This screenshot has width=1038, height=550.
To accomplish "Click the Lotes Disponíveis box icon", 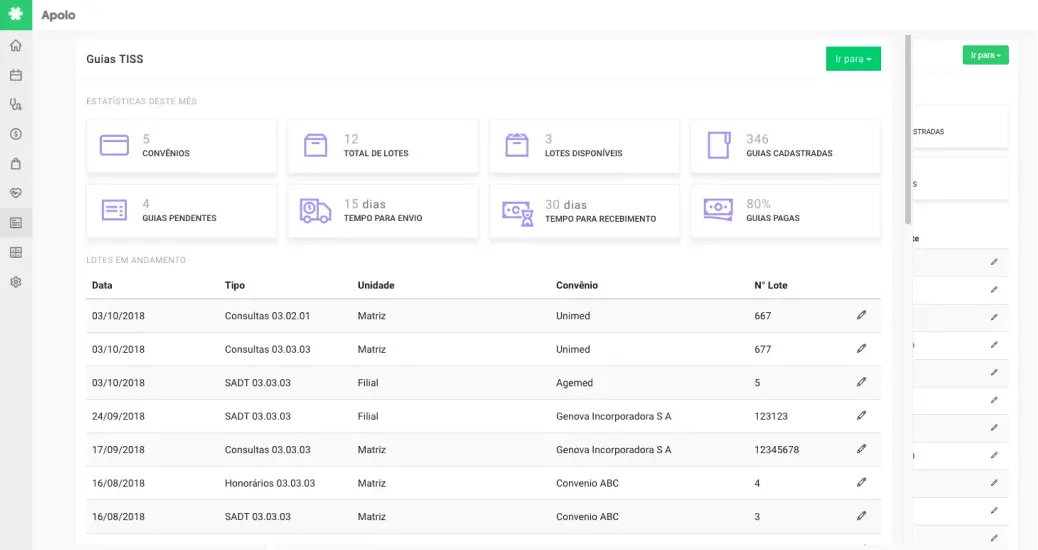I will (x=517, y=145).
